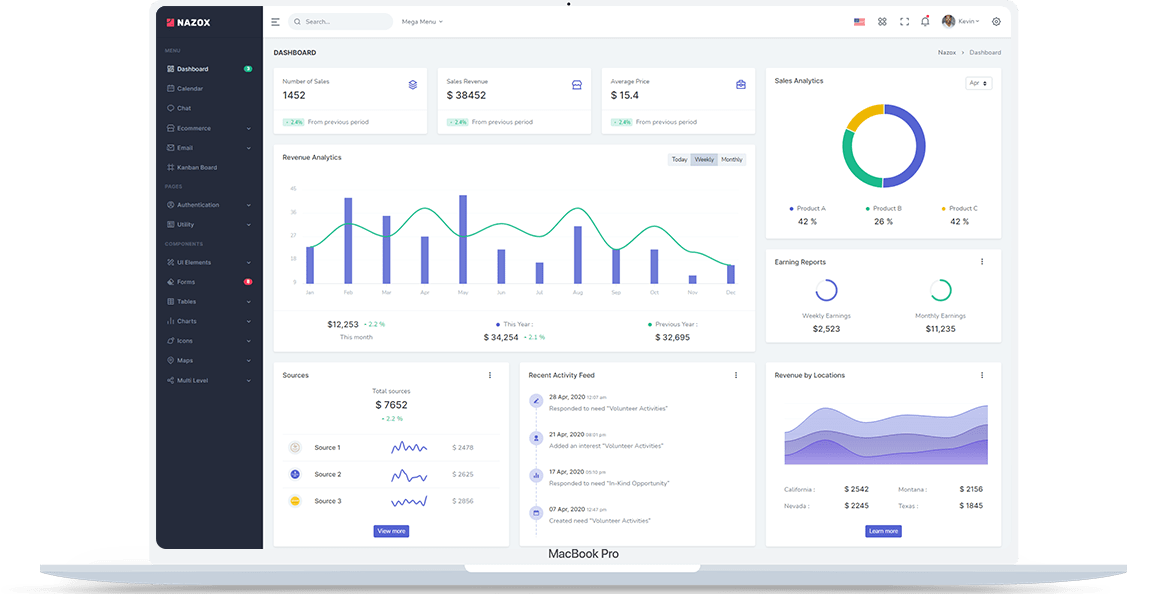Open the Earning Reports options menu
This screenshot has height=594, width=1175.
982,261
